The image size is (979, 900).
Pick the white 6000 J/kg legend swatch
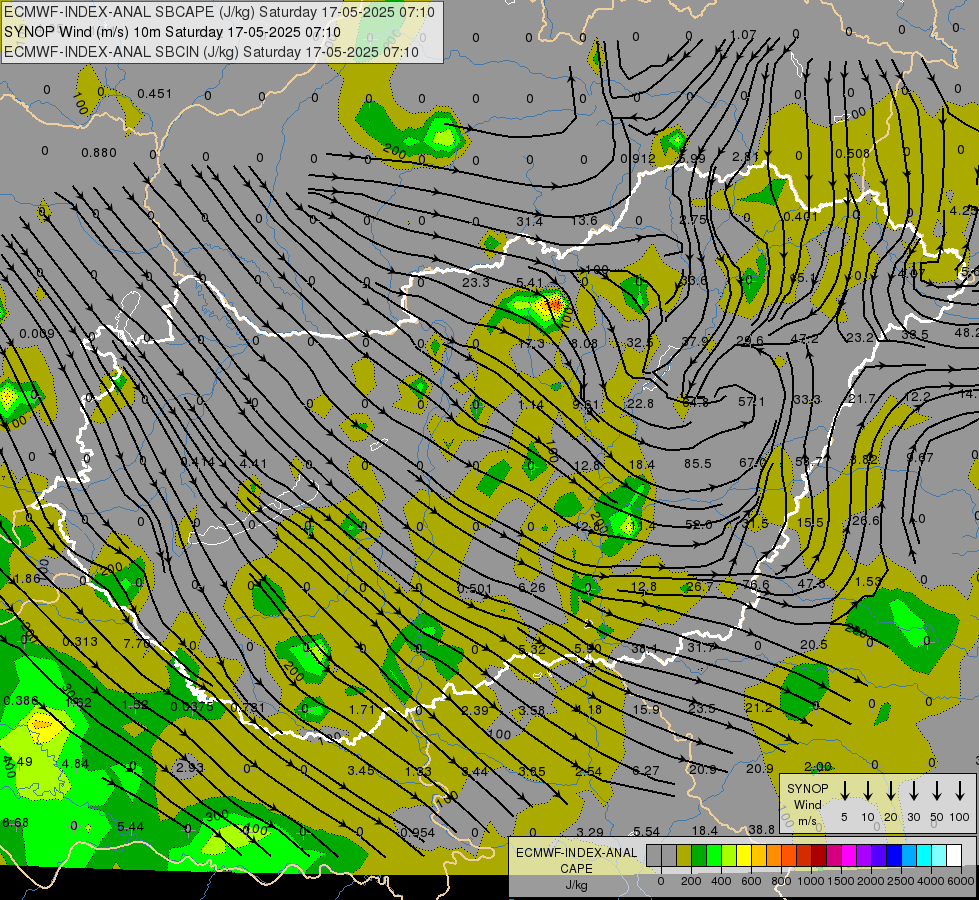pyautogui.click(x=954, y=855)
